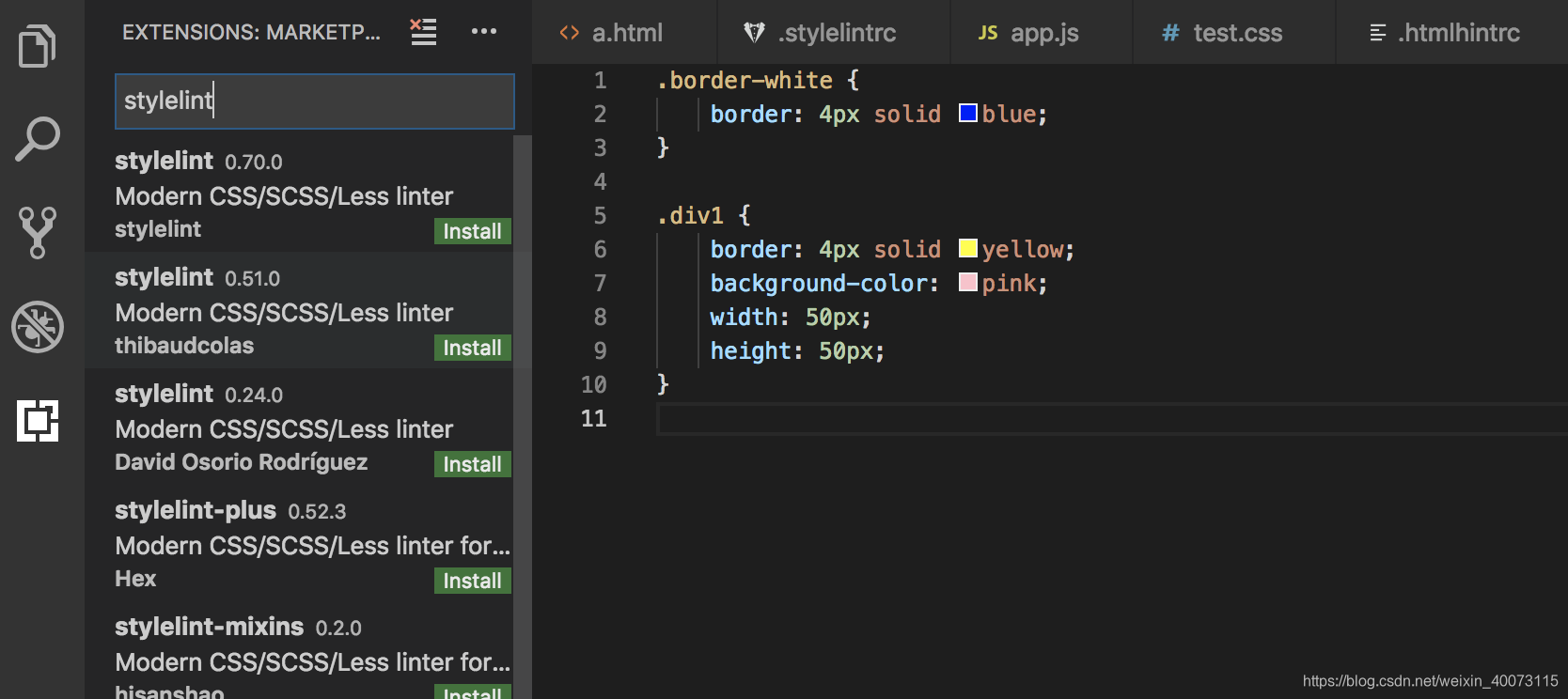Install stylelint by thibaudcolas
Screen dimensions: 1568x699
coord(472,348)
